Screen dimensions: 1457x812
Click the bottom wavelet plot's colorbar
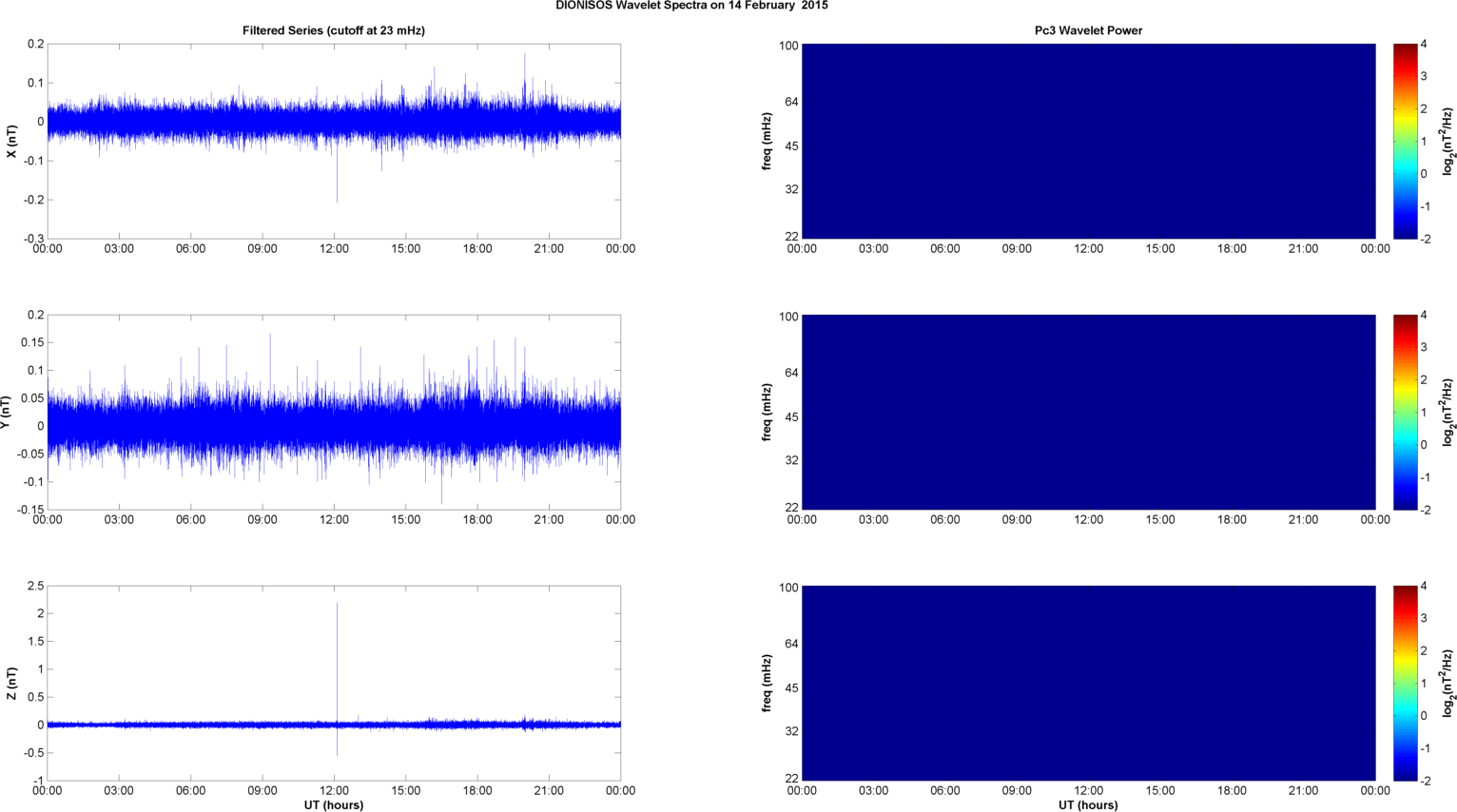tap(1406, 684)
